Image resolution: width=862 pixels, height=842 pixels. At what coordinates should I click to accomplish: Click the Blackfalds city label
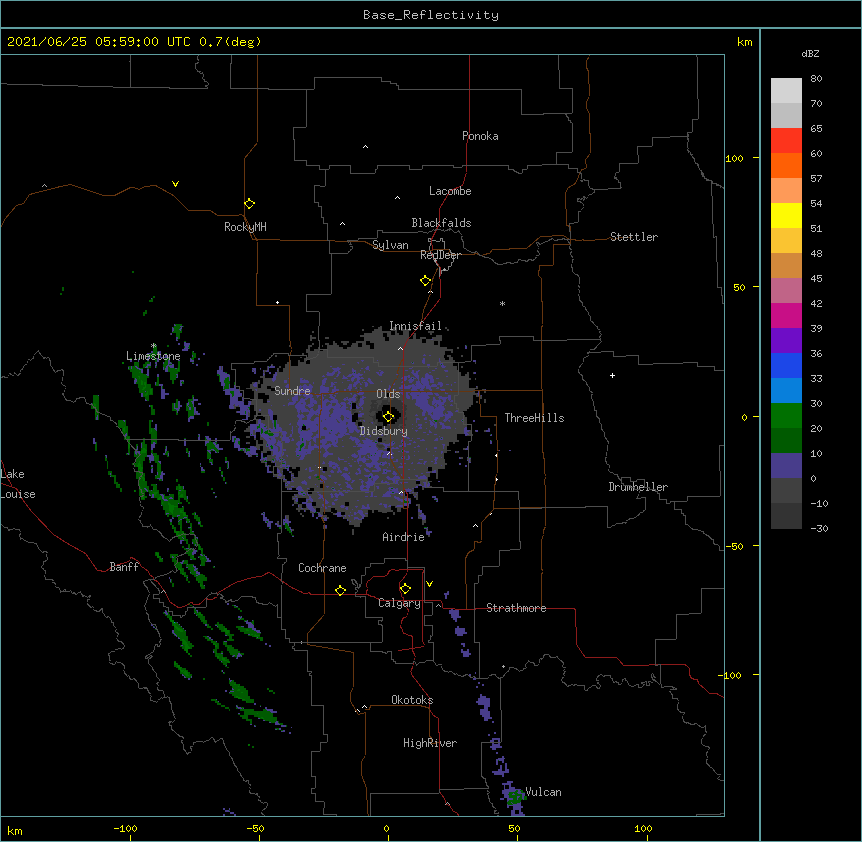441,223
